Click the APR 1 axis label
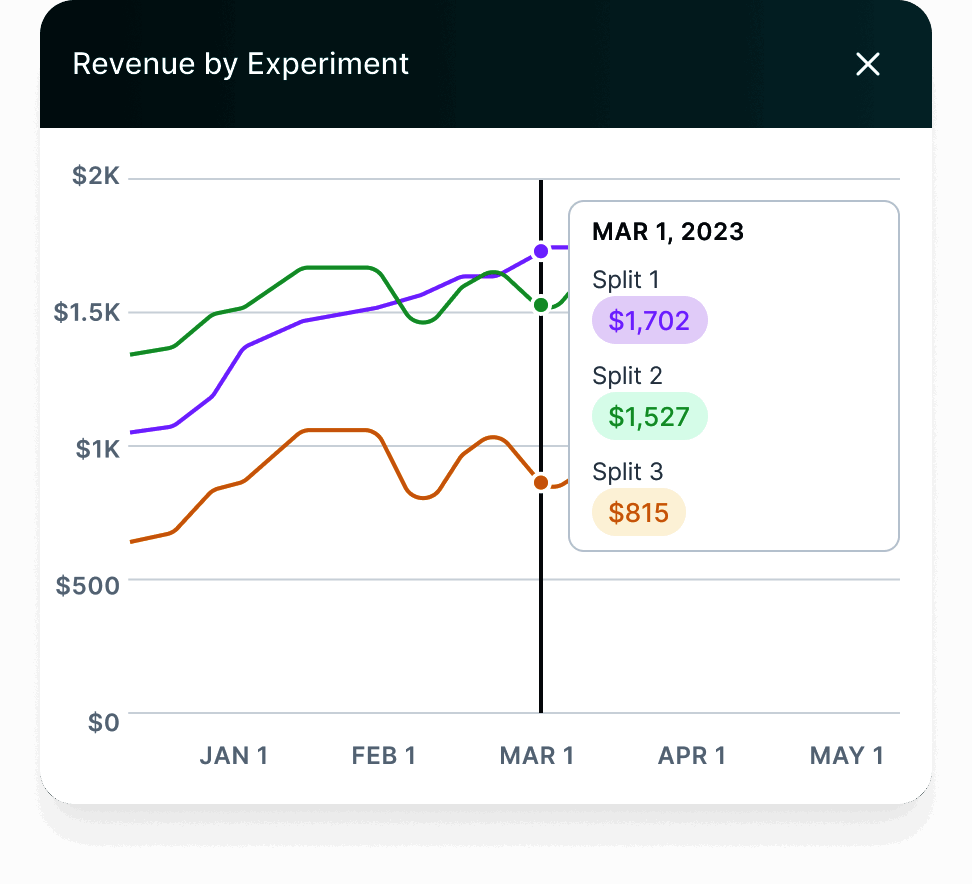The image size is (972, 884). pos(692,755)
